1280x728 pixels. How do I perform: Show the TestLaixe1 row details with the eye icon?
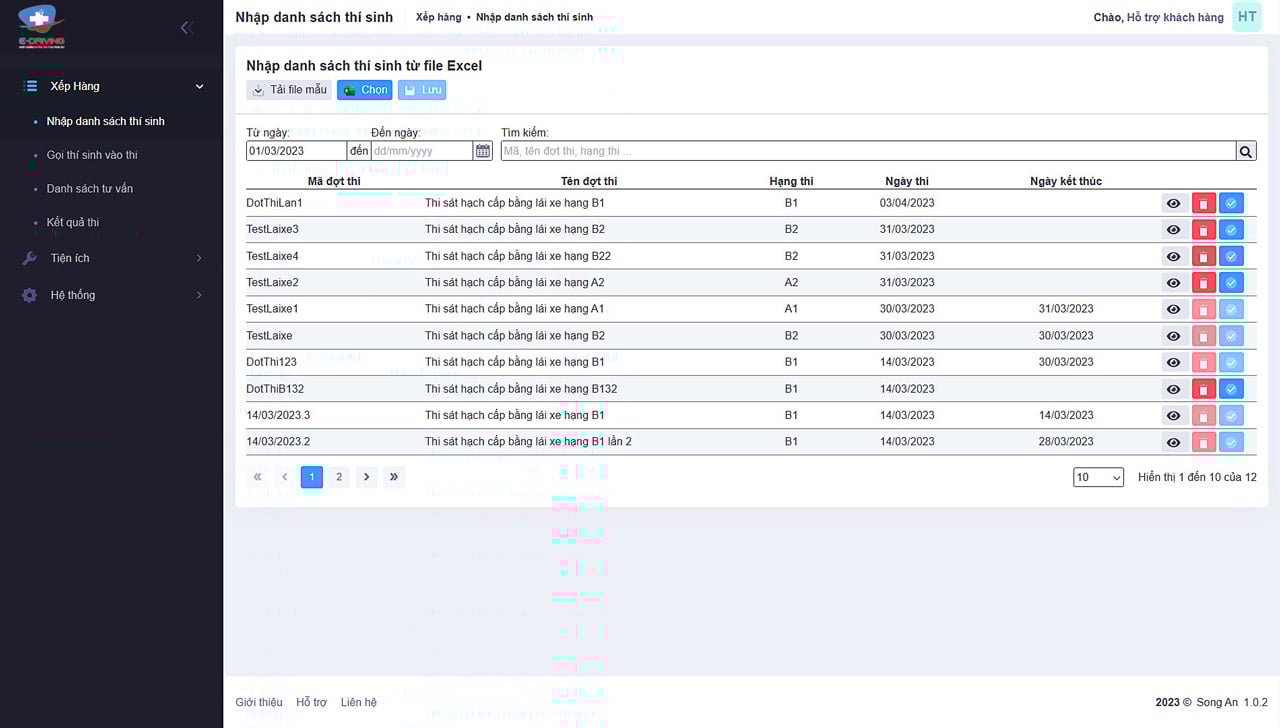pos(1174,310)
